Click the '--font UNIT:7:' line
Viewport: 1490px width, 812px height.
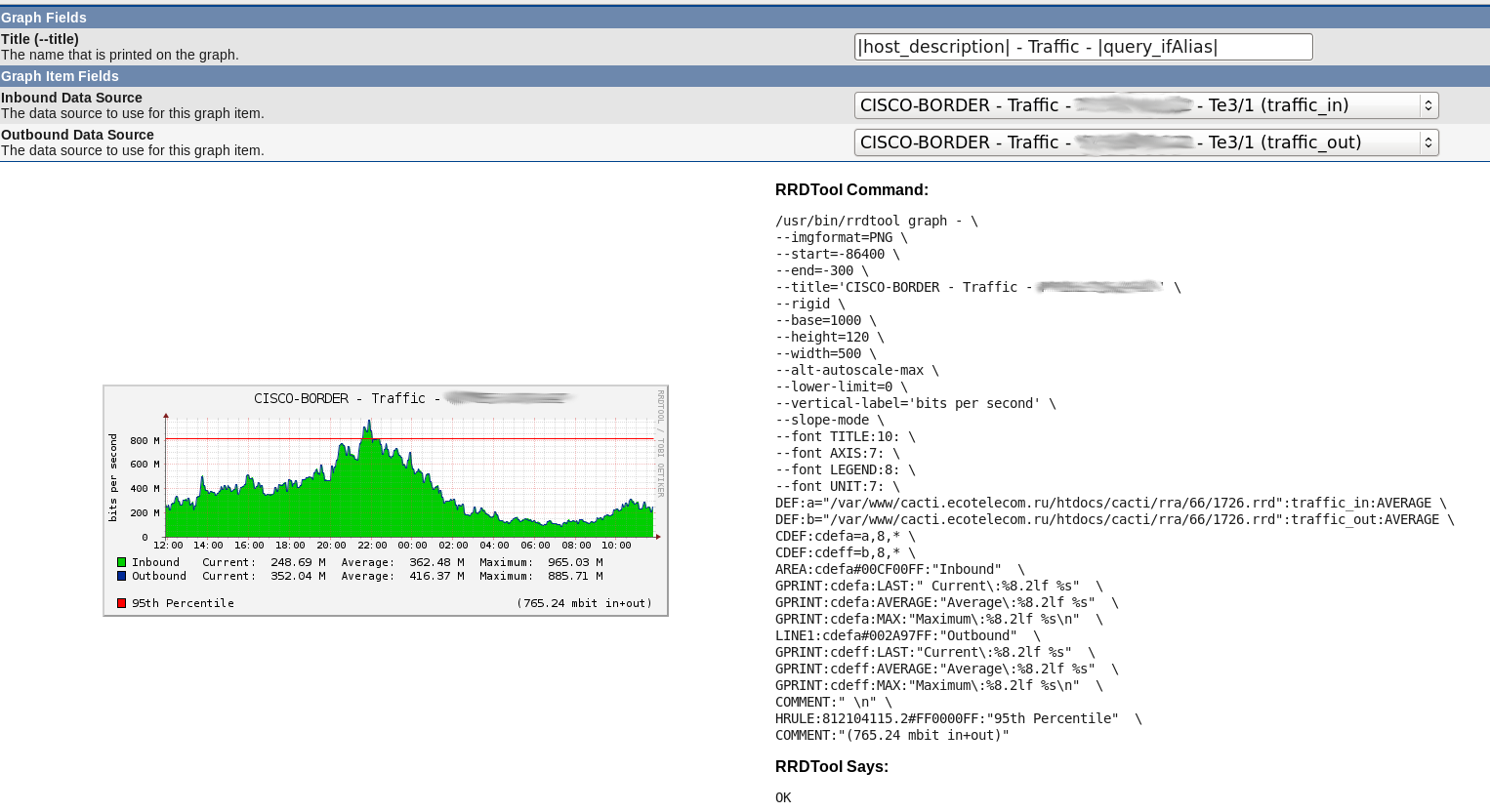(x=838, y=486)
